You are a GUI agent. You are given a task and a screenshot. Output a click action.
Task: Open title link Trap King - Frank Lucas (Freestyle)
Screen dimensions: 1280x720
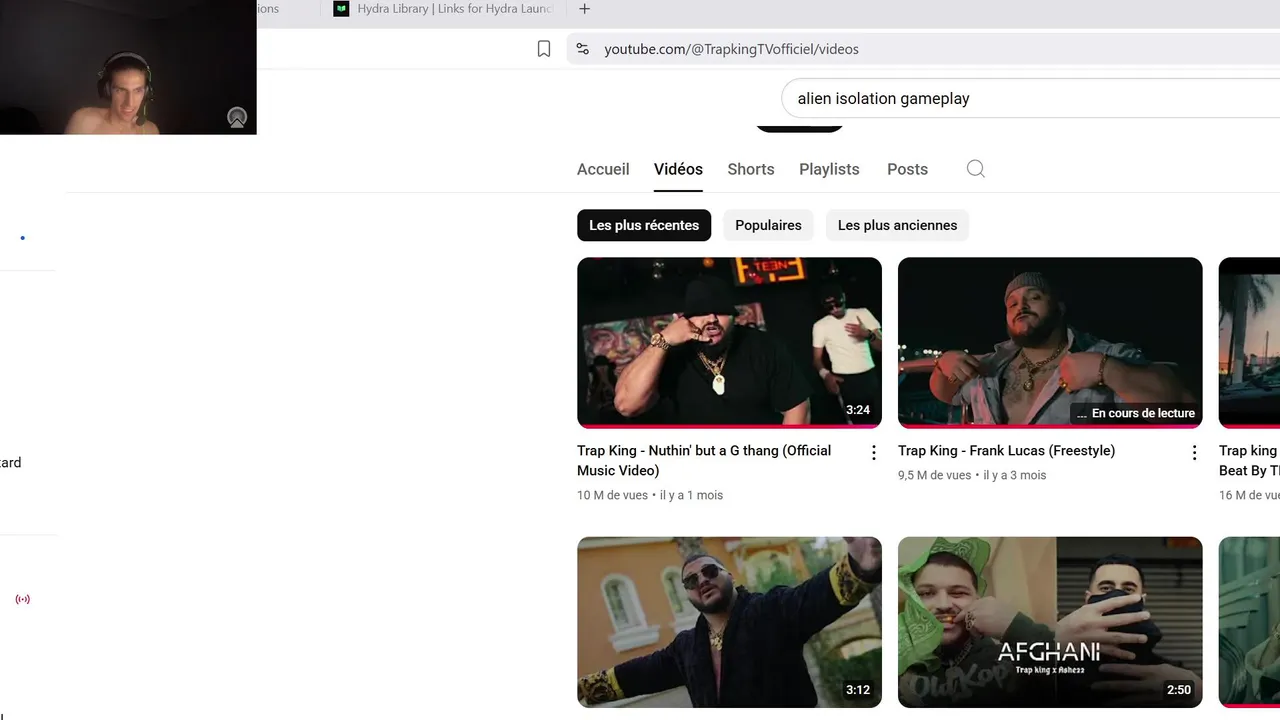1006,451
